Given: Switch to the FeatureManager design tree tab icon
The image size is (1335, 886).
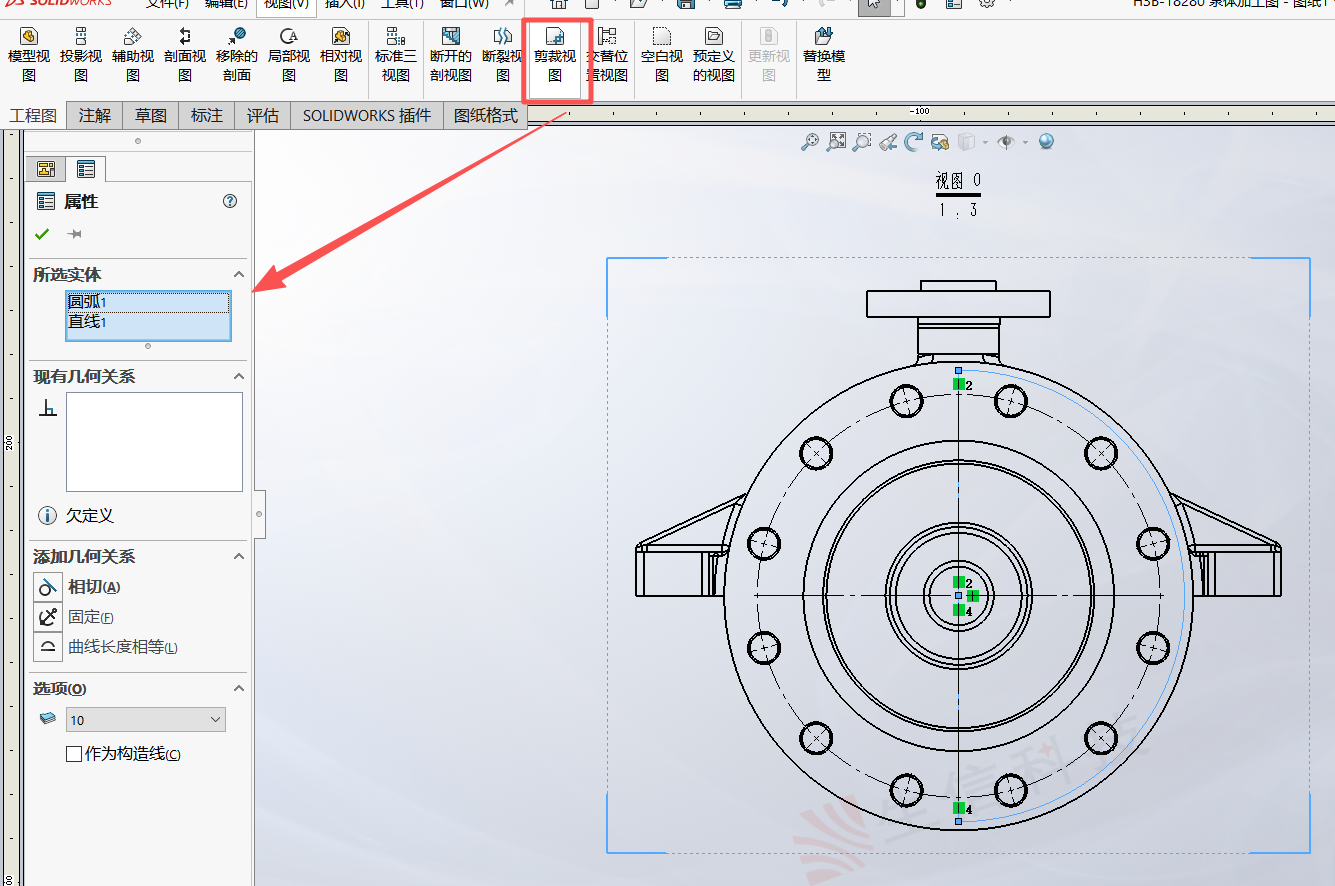Looking at the screenshot, I should tap(45, 169).
